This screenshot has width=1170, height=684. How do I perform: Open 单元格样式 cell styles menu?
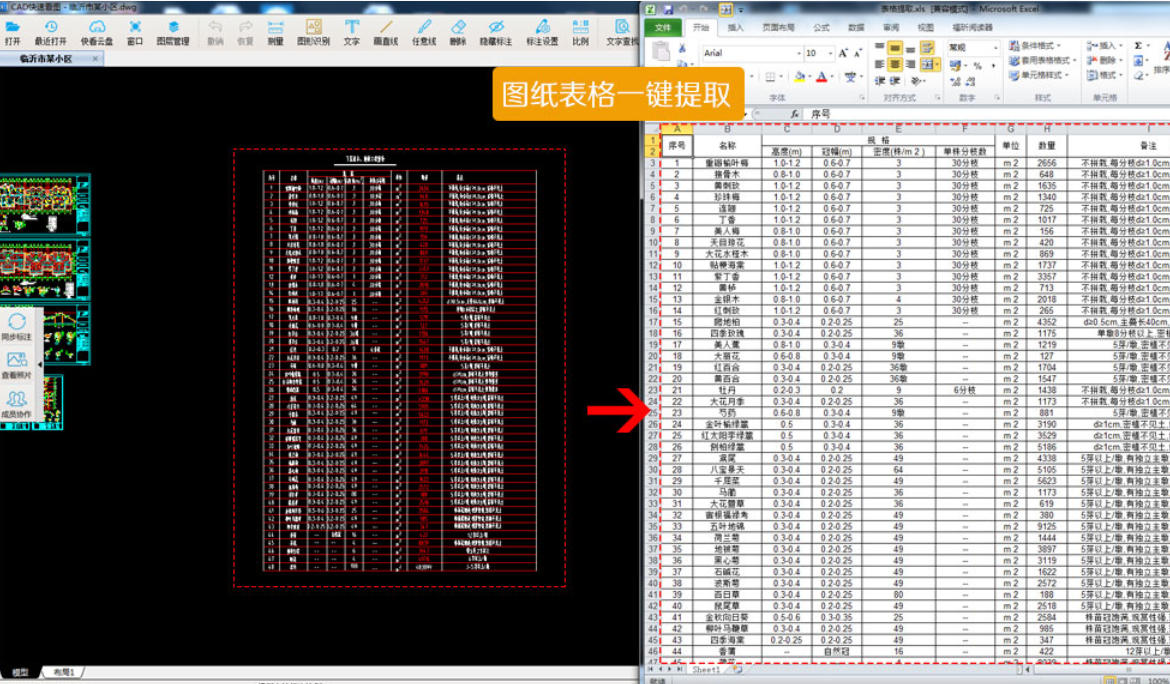coord(1038,75)
